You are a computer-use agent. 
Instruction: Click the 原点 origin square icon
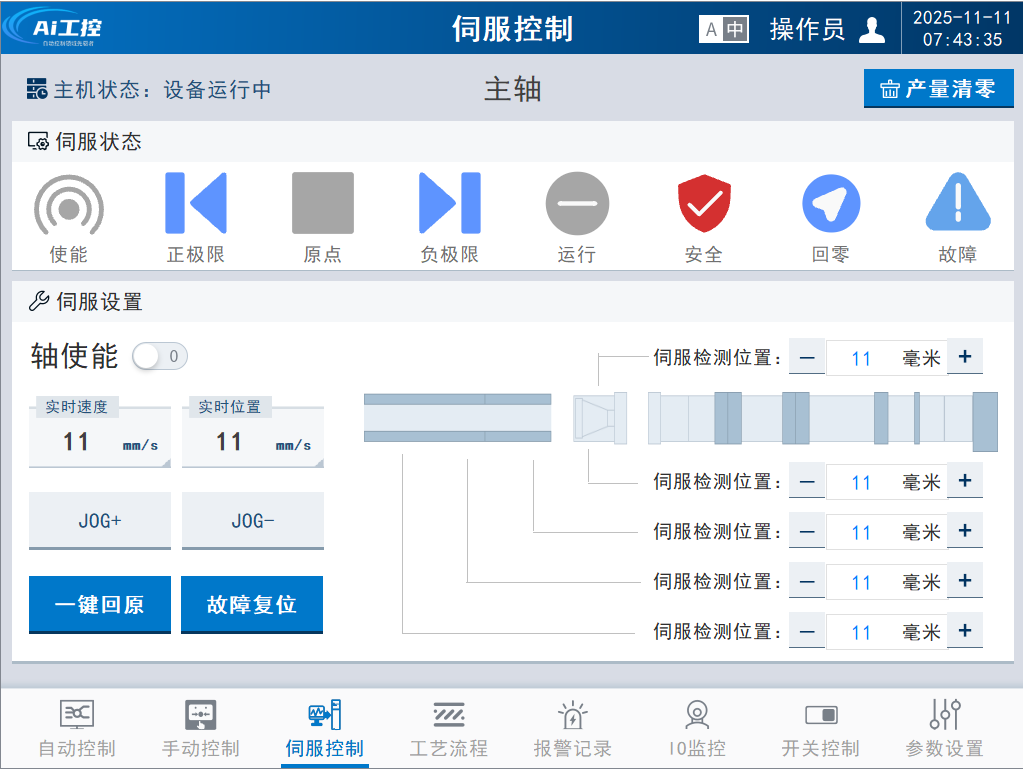pos(322,203)
